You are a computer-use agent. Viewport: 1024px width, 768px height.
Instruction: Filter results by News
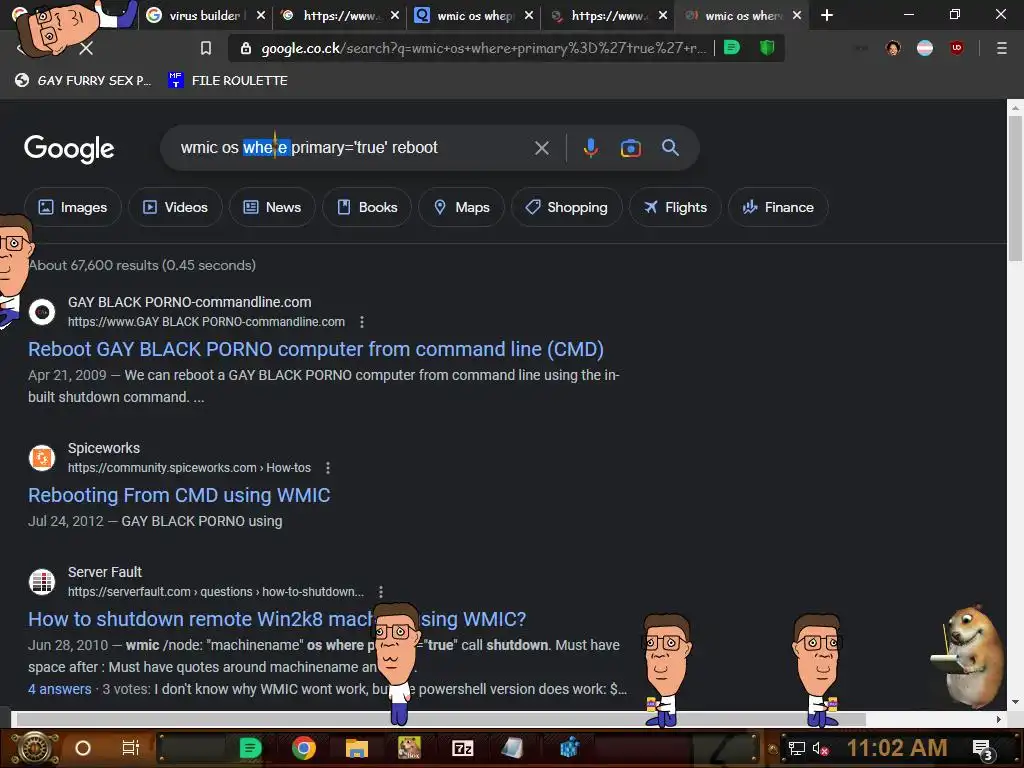coord(272,208)
